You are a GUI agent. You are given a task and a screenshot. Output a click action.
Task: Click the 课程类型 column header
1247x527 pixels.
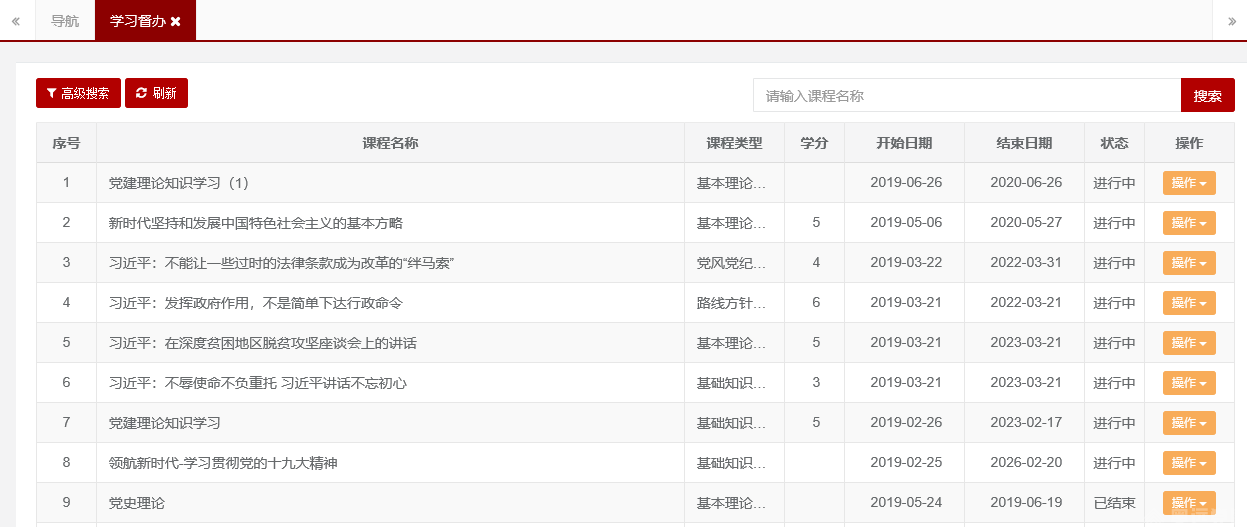click(x=734, y=143)
